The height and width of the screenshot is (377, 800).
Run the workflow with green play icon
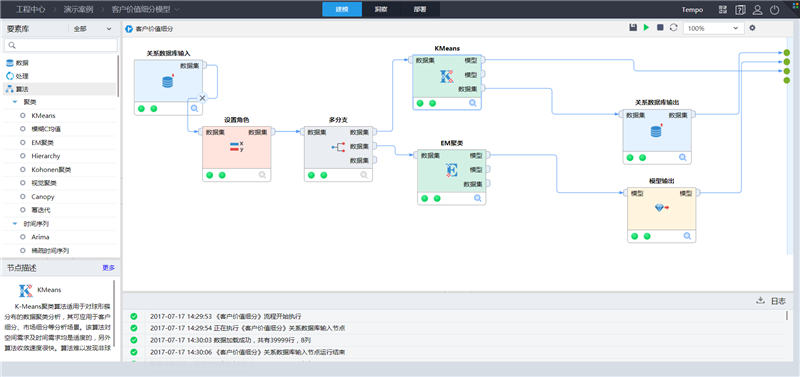click(646, 28)
